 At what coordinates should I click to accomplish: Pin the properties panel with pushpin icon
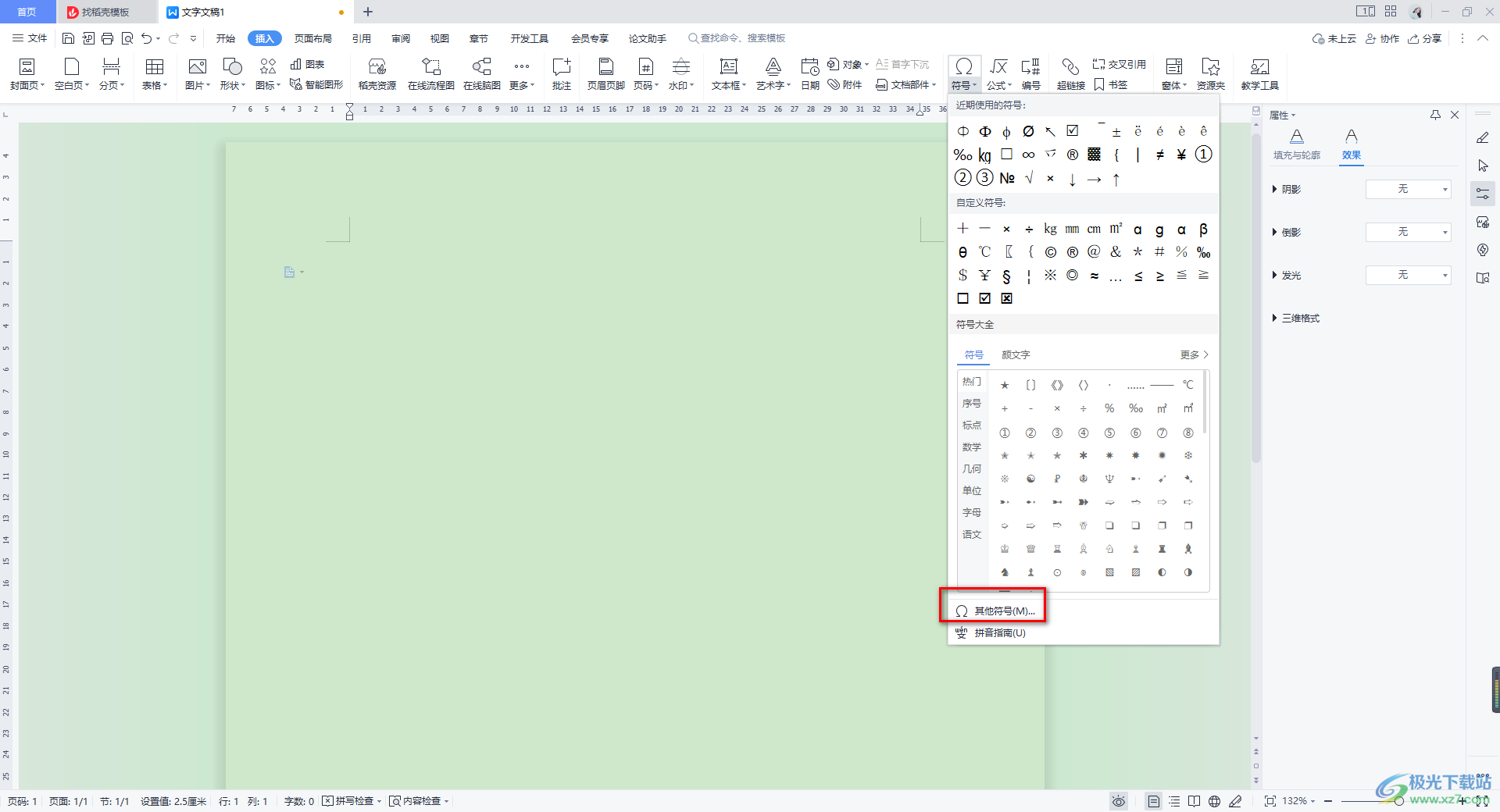(x=1435, y=115)
